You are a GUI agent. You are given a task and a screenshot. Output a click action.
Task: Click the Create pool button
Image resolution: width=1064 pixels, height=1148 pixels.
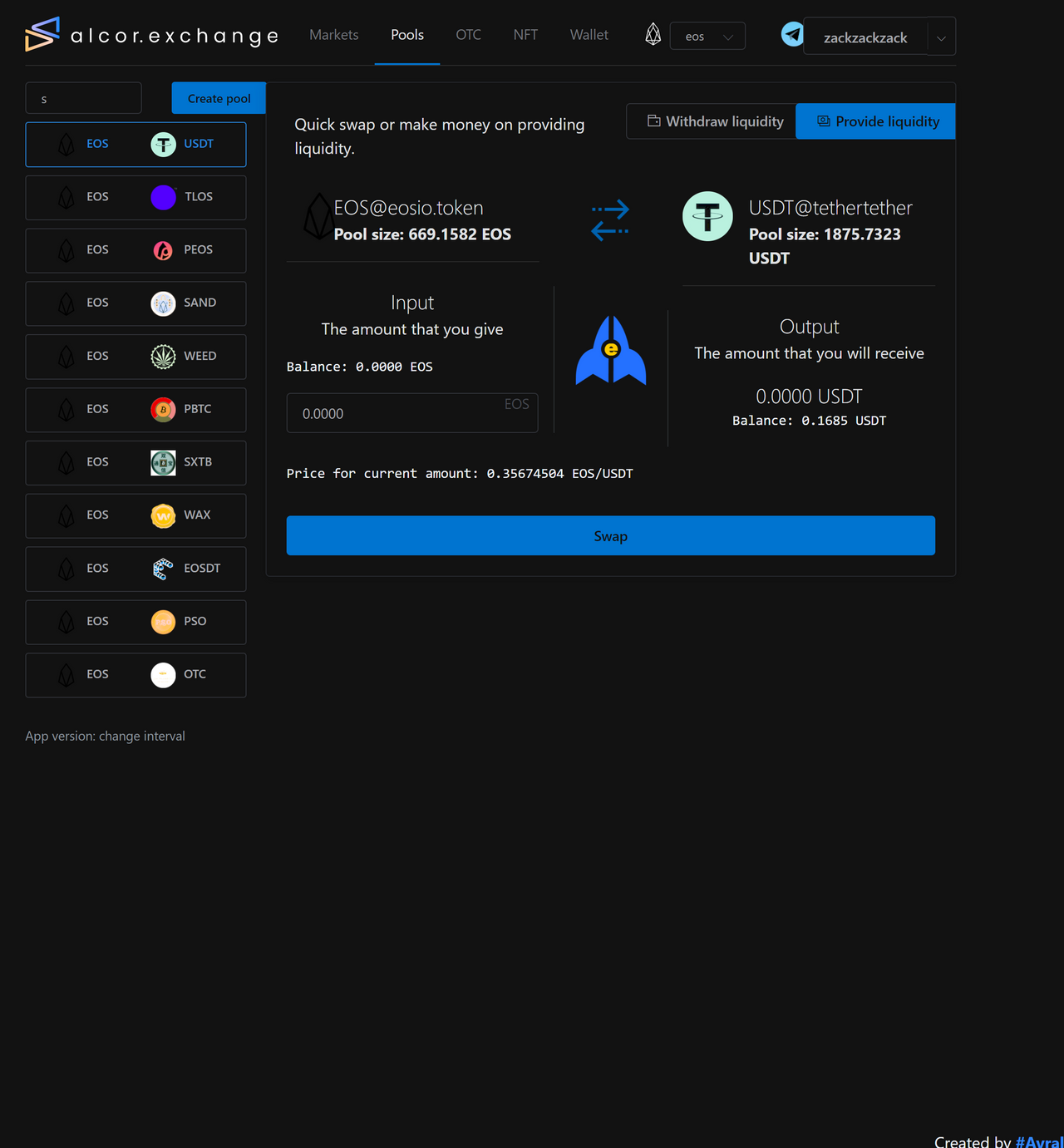[219, 98]
